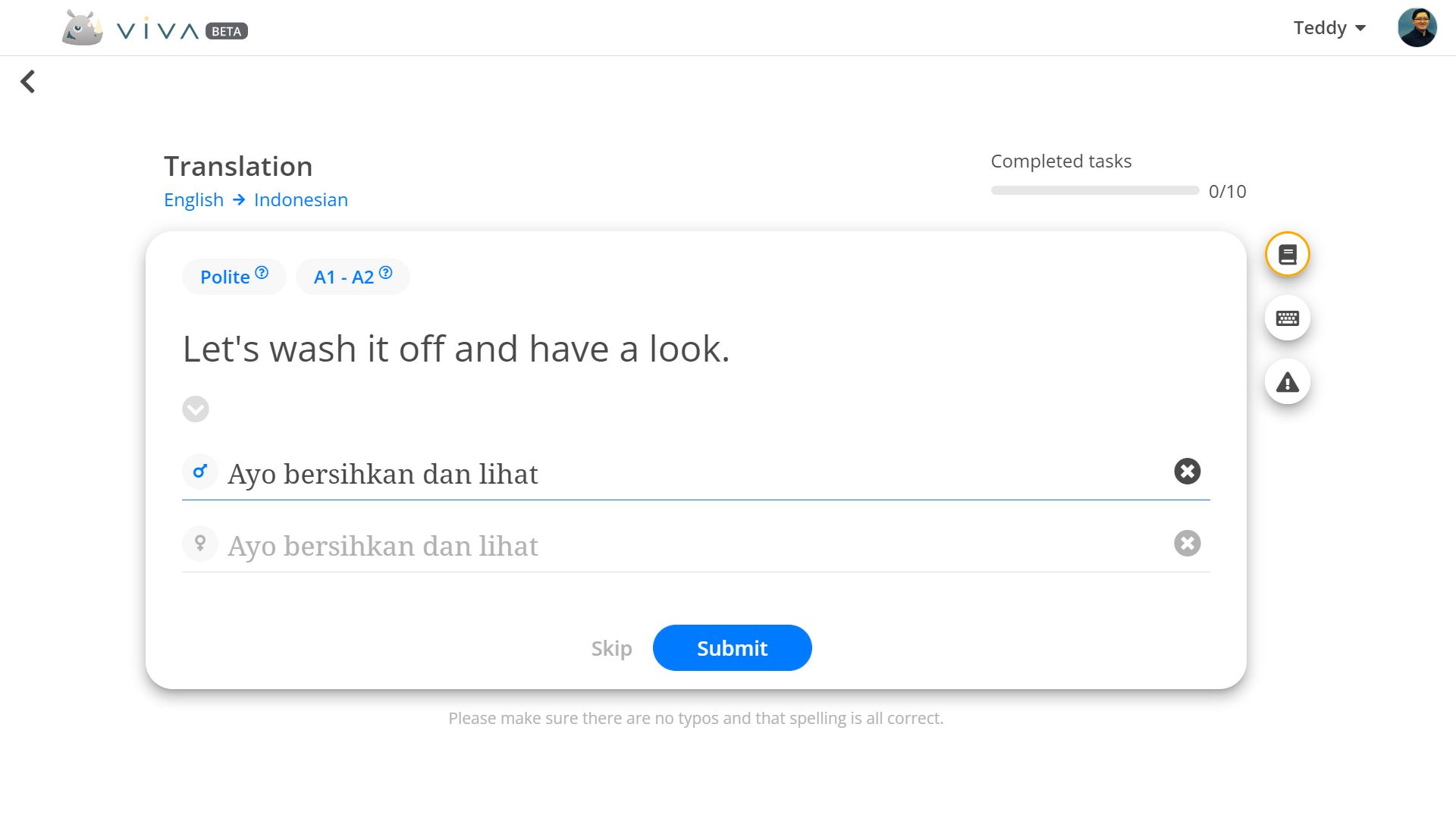The height and width of the screenshot is (818, 1456).
Task: Show help for A1 - A2 level
Action: click(x=385, y=272)
